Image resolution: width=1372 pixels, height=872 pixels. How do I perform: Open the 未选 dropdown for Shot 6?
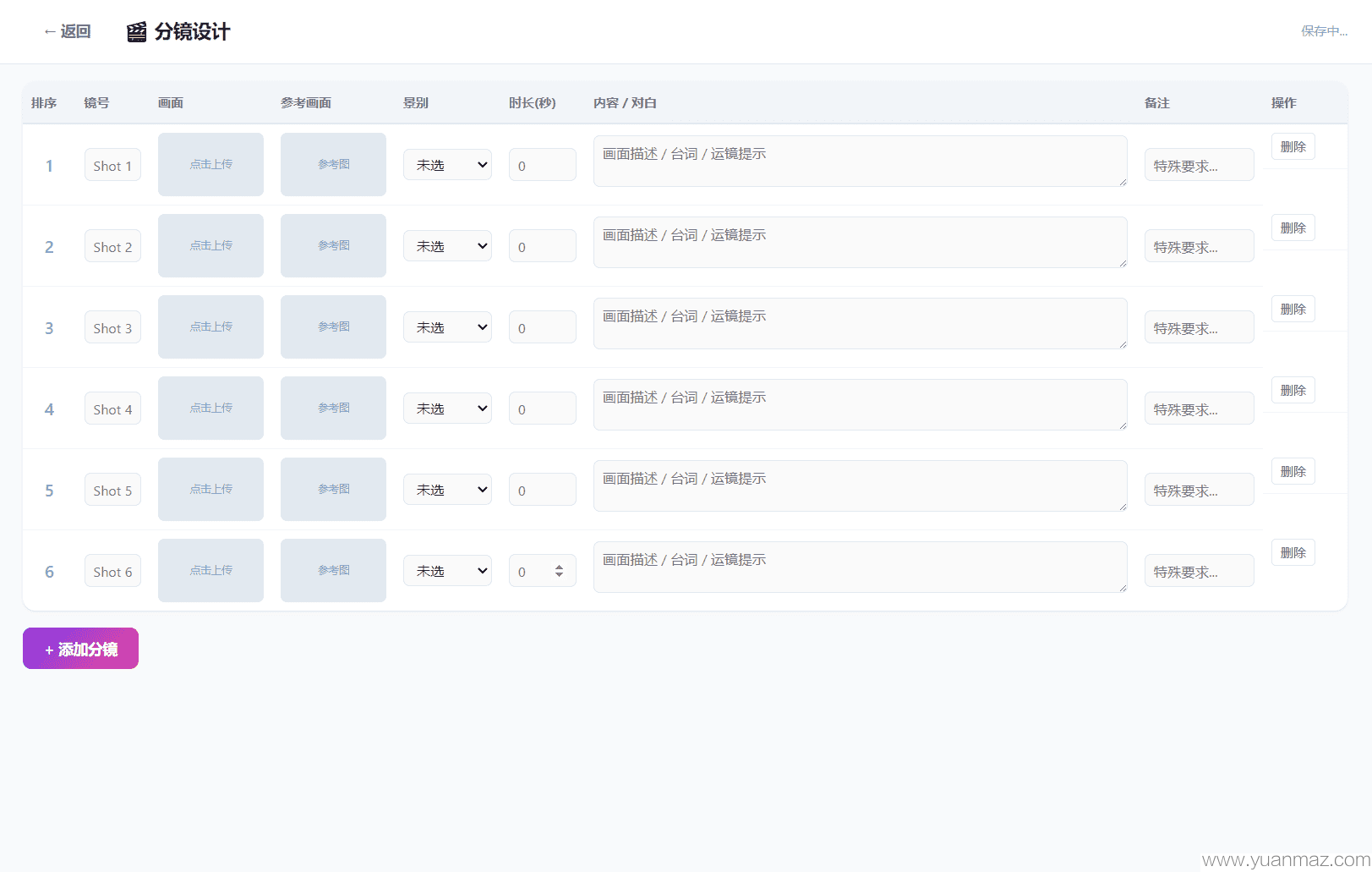pos(447,571)
